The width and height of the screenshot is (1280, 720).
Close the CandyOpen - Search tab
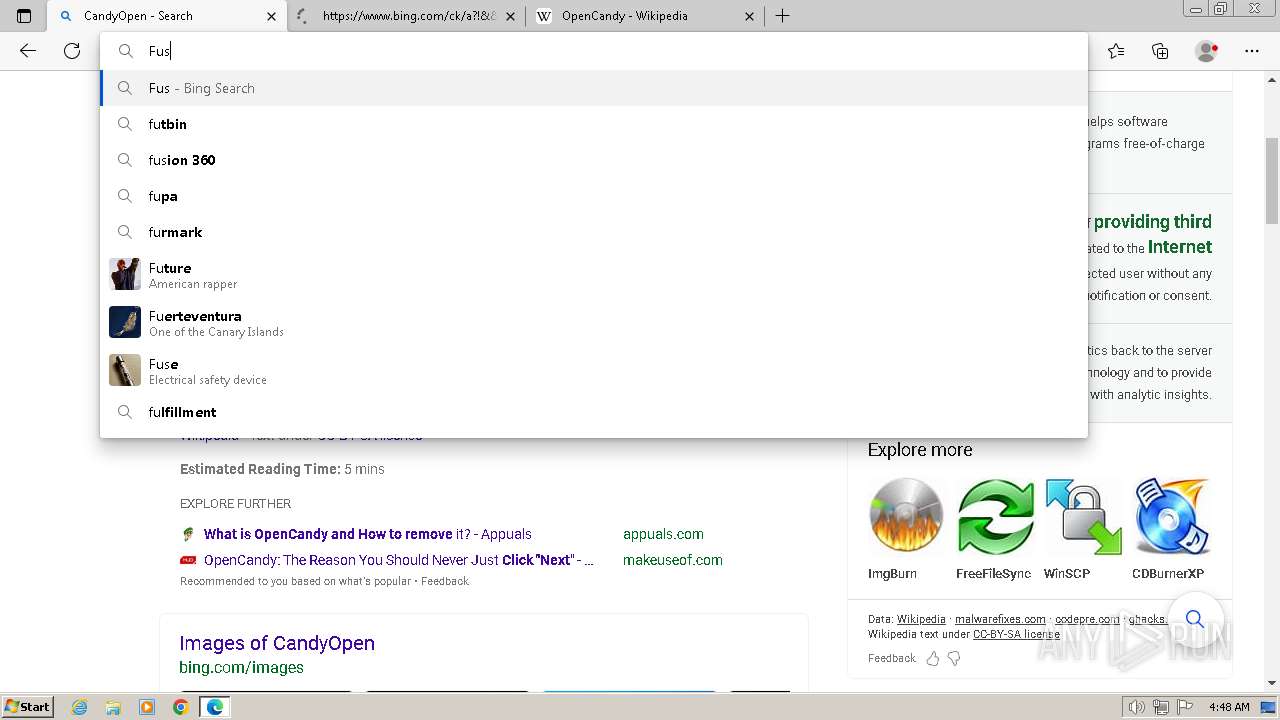[272, 16]
